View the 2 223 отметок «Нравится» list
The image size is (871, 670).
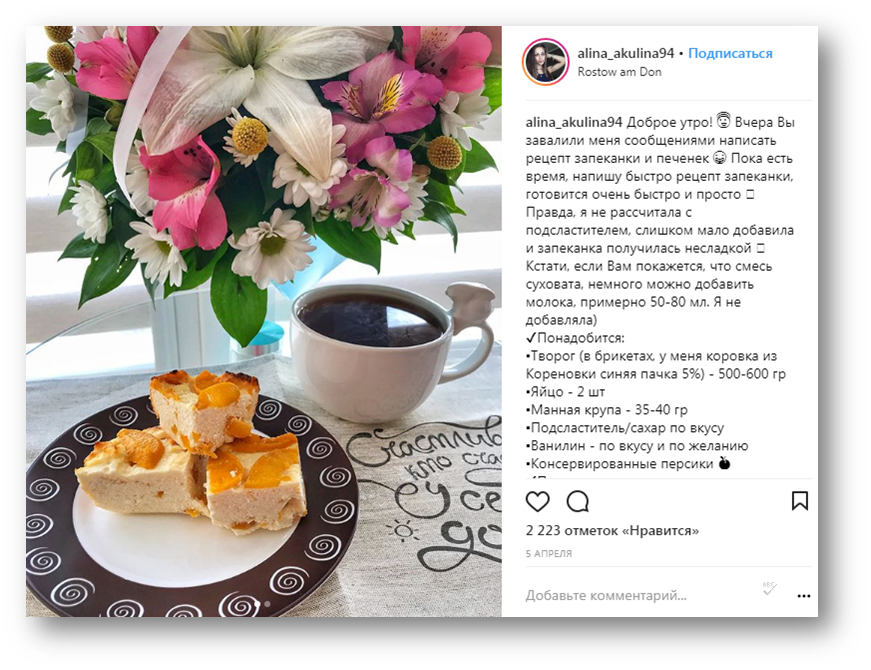[x=612, y=531]
